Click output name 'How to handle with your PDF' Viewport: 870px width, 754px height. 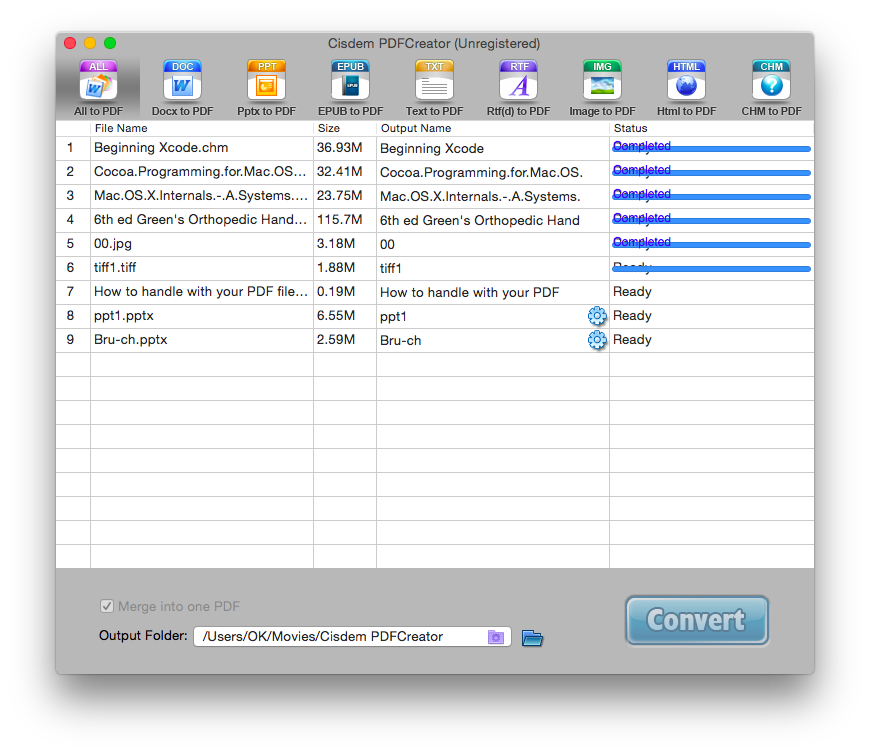point(469,292)
